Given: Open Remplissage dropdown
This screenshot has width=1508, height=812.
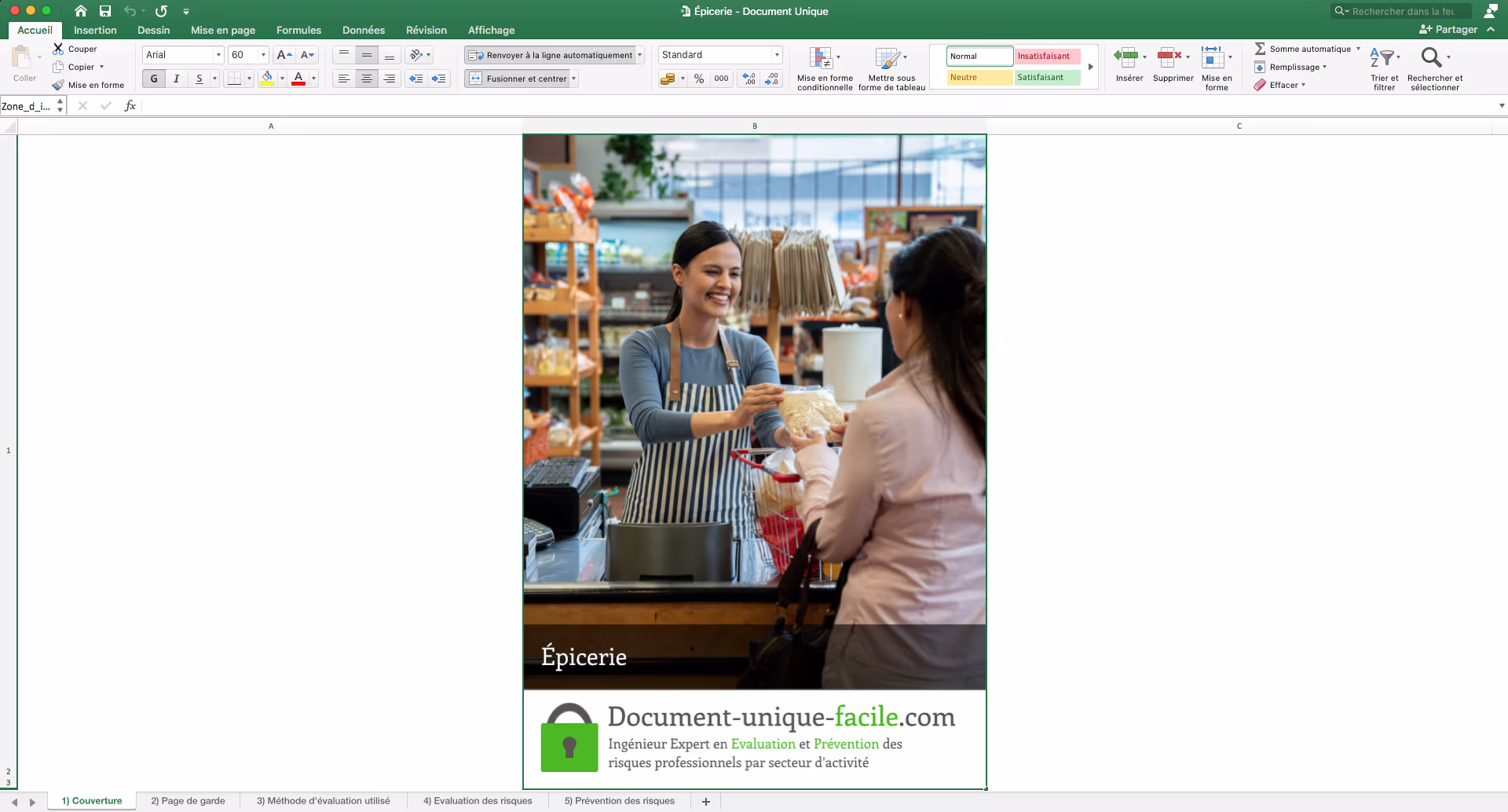Looking at the screenshot, I should click(1291, 67).
